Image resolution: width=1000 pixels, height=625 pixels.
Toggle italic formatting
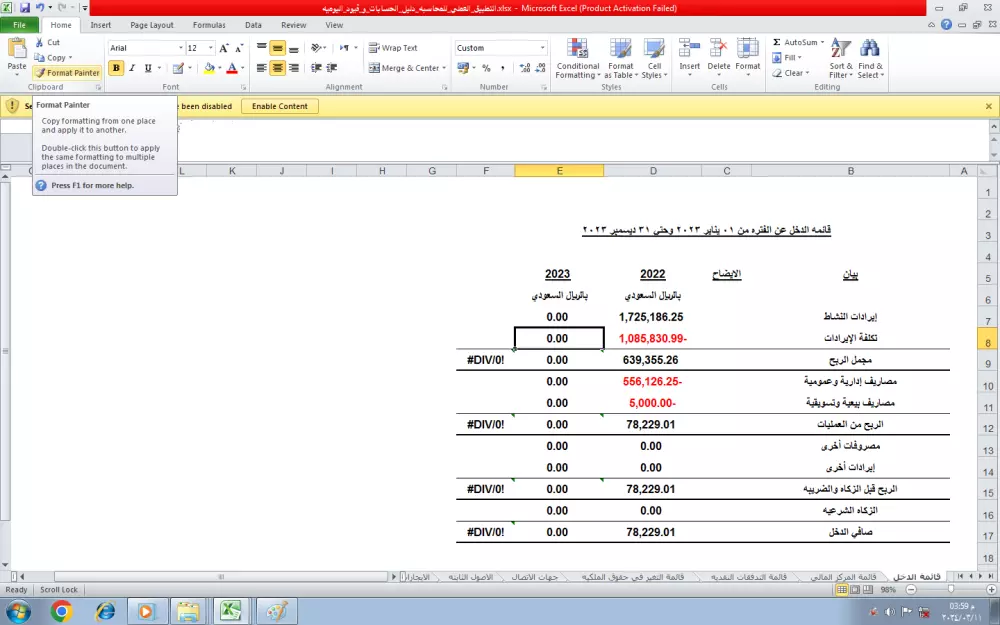point(131,68)
